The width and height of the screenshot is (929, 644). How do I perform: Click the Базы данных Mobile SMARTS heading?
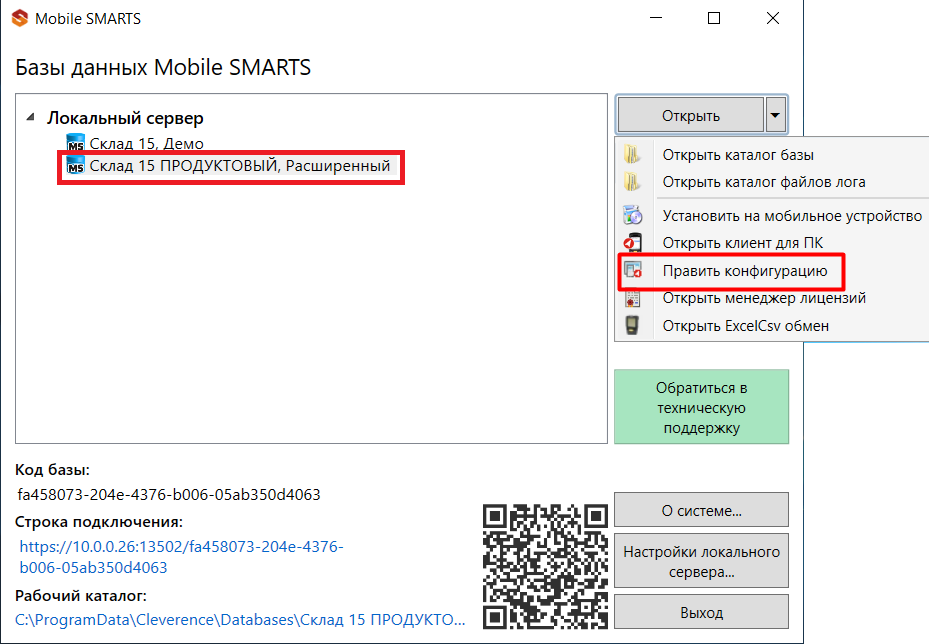pos(163,67)
